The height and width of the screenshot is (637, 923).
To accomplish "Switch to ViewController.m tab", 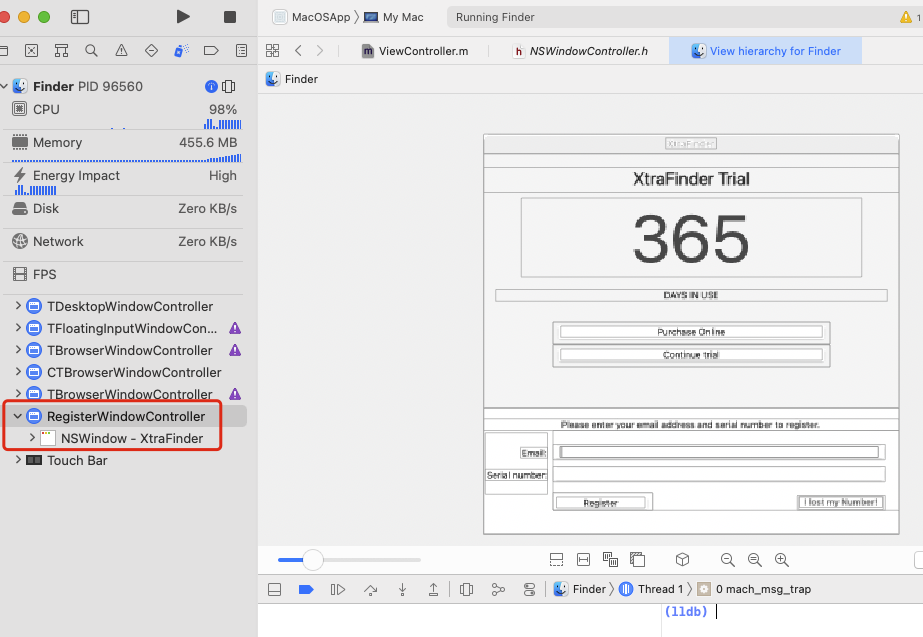I will (x=416, y=51).
